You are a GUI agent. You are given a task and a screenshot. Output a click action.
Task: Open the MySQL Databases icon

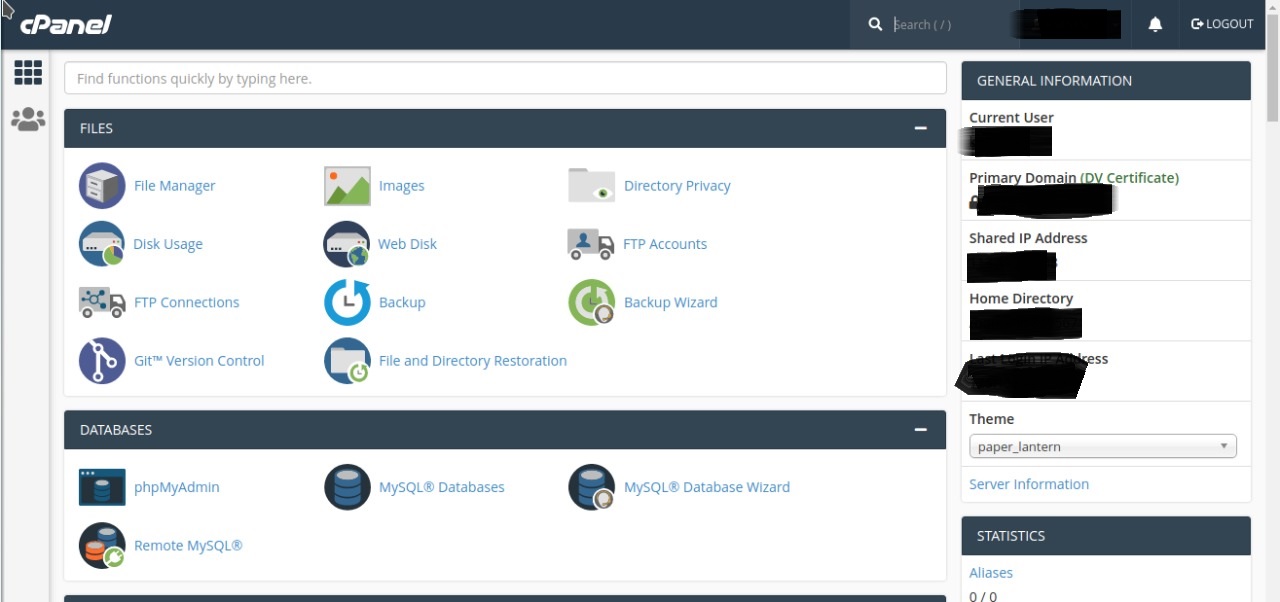pos(347,487)
